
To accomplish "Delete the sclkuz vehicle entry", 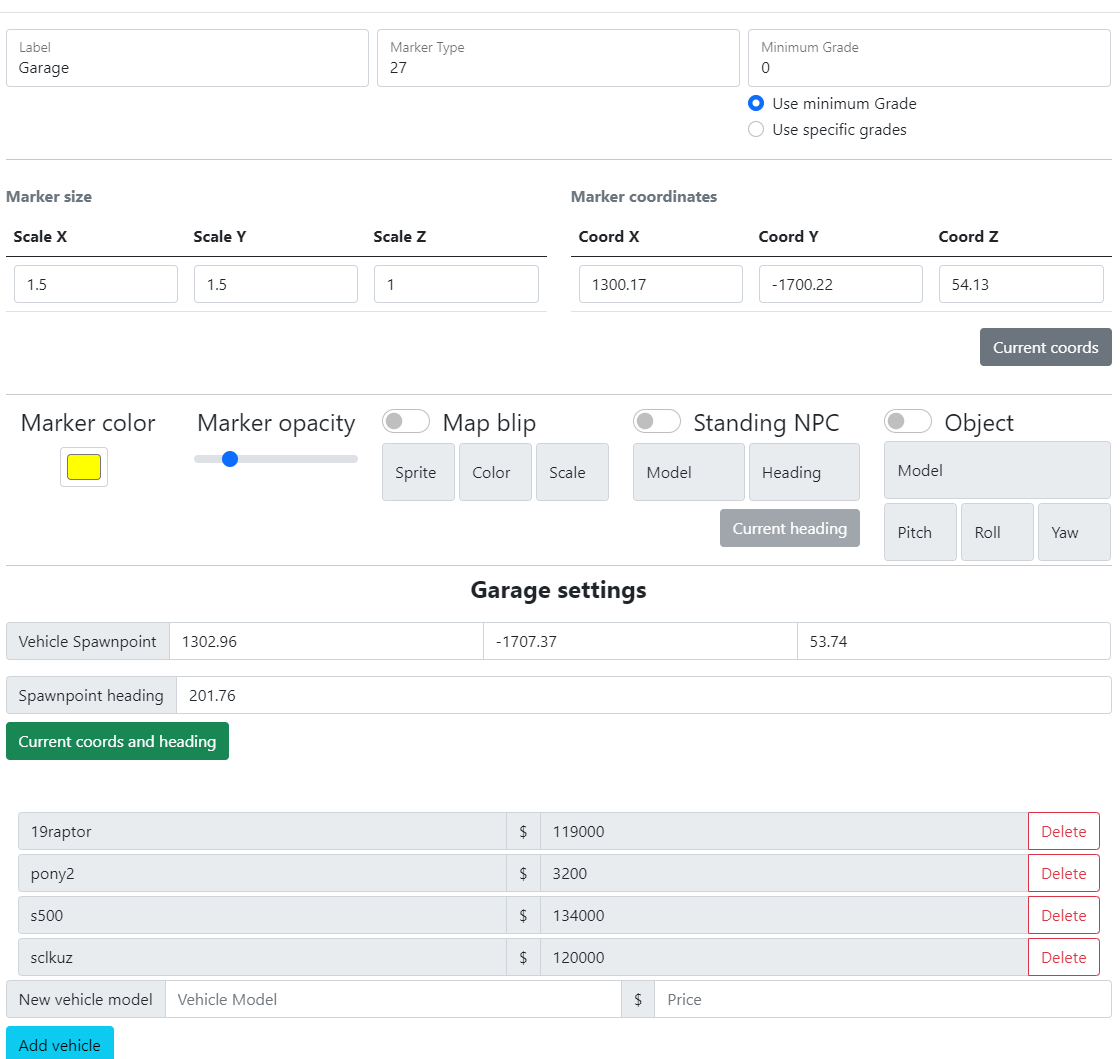I will pyautogui.click(x=1063, y=957).
